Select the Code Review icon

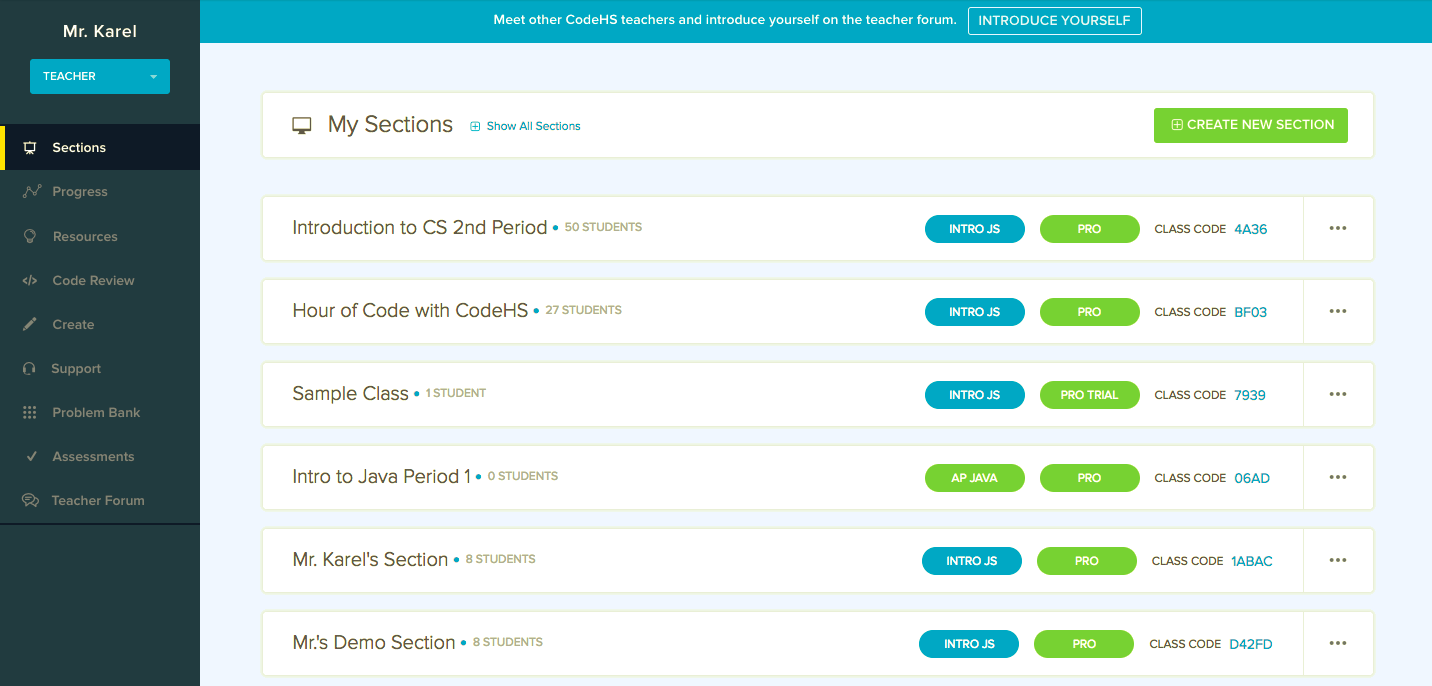tap(30, 280)
